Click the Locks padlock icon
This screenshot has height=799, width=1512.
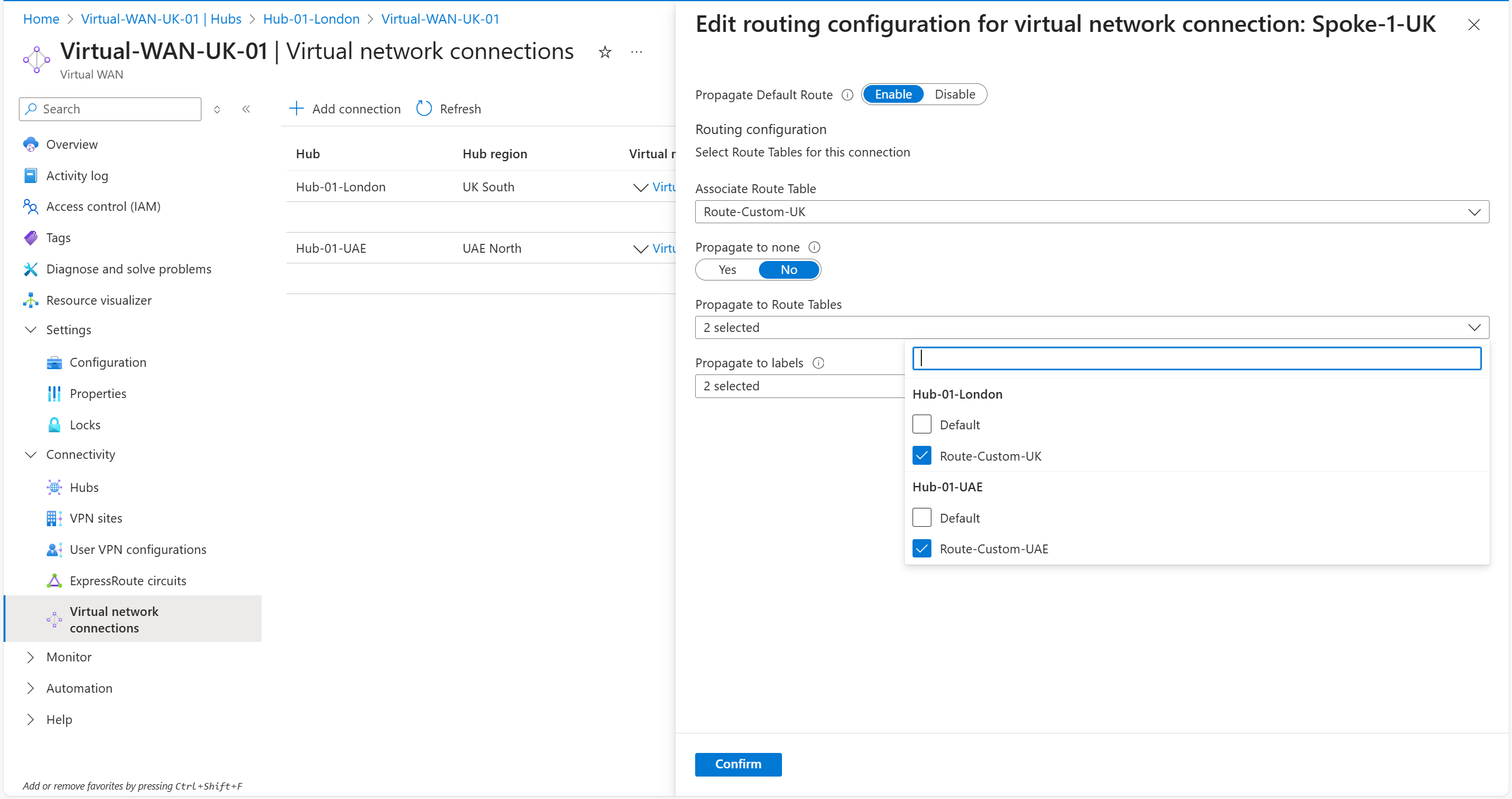pos(54,425)
